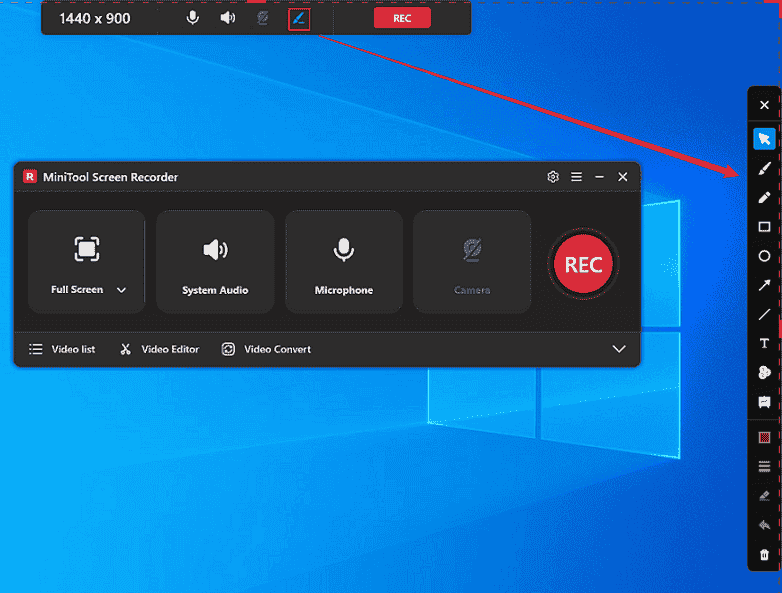Open the whiteboard tool in annotation toolbar
The height and width of the screenshot is (593, 782).
coord(764,402)
